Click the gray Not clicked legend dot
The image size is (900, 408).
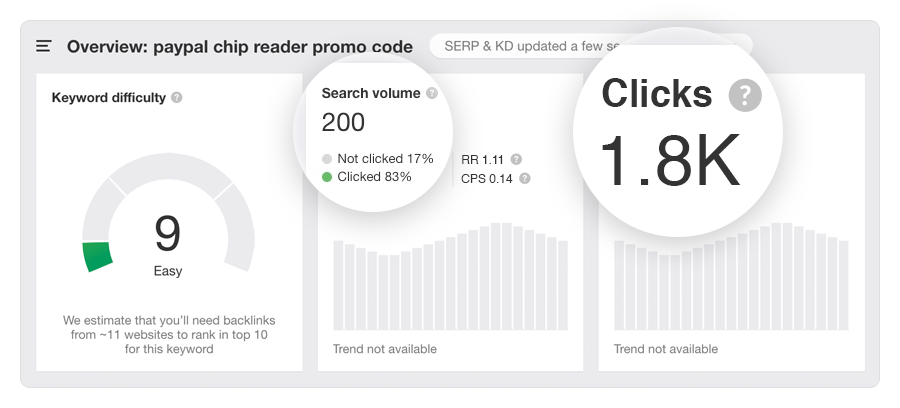point(327,159)
